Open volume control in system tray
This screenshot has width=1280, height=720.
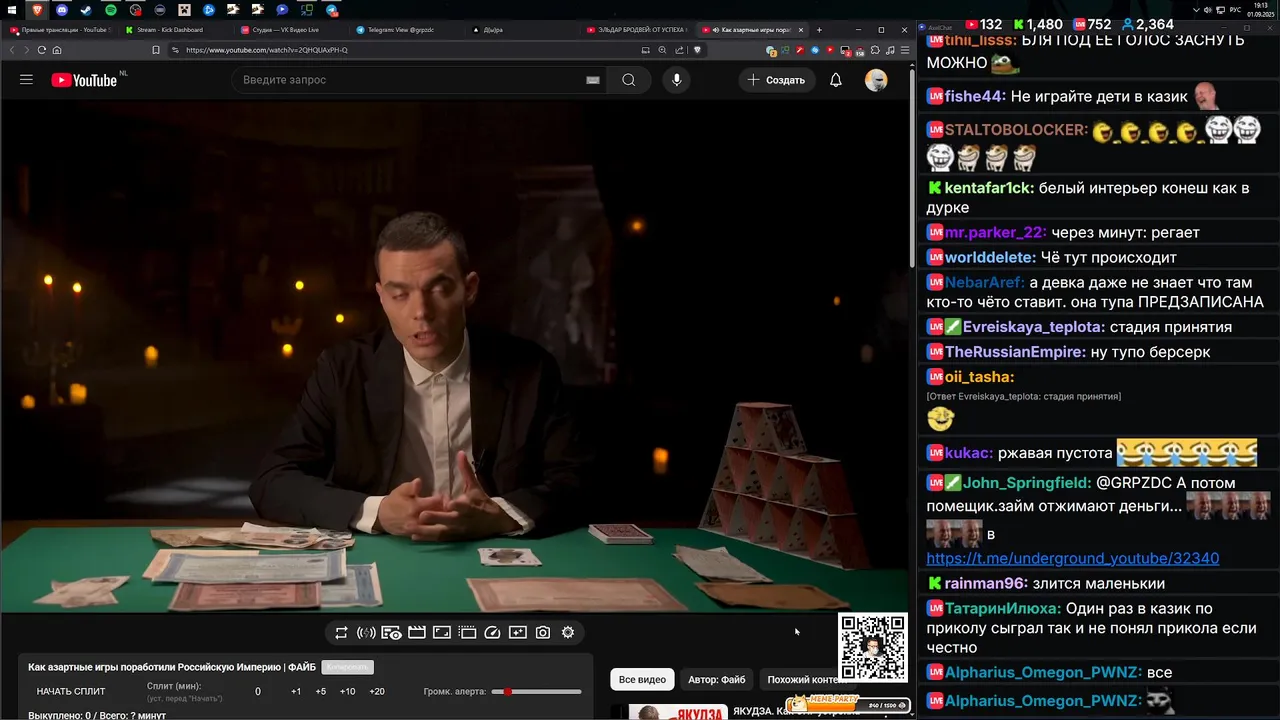tap(1207, 10)
